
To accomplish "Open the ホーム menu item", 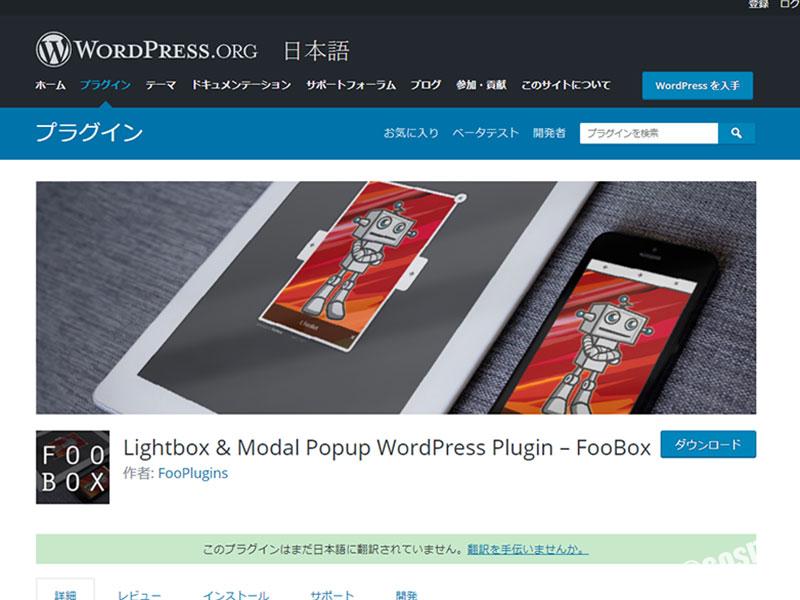I will [51, 85].
